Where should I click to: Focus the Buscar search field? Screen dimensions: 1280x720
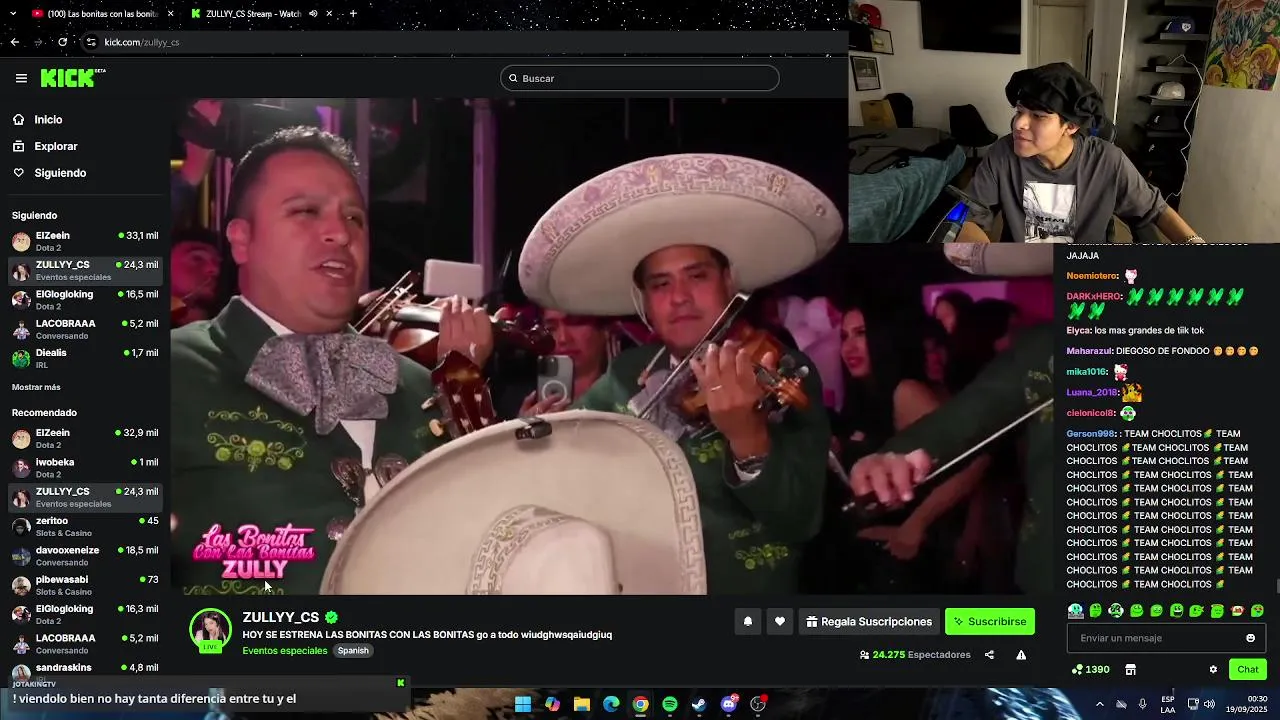[640, 78]
